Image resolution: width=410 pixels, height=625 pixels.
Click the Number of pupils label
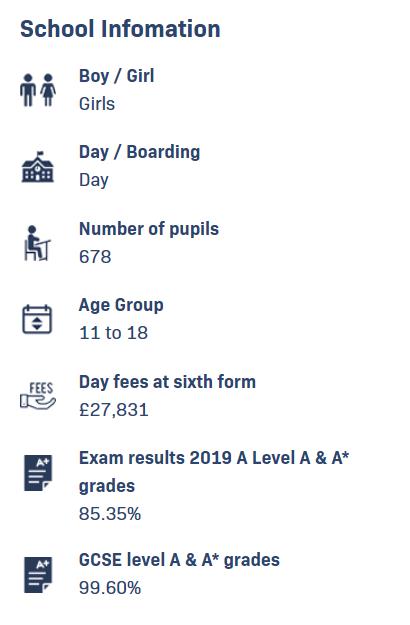pyautogui.click(x=149, y=229)
